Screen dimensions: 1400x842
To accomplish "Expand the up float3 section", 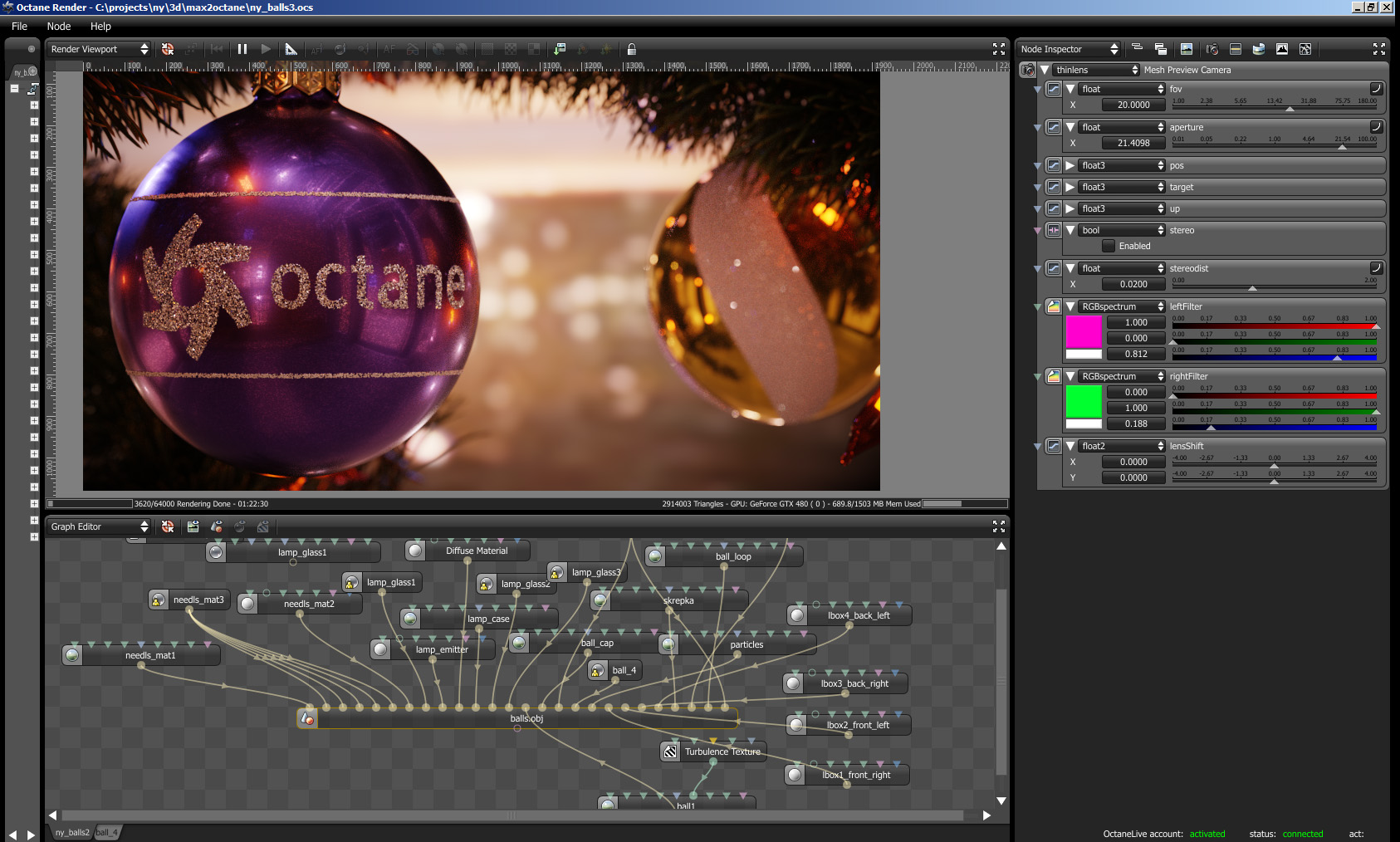I will click(x=1070, y=208).
